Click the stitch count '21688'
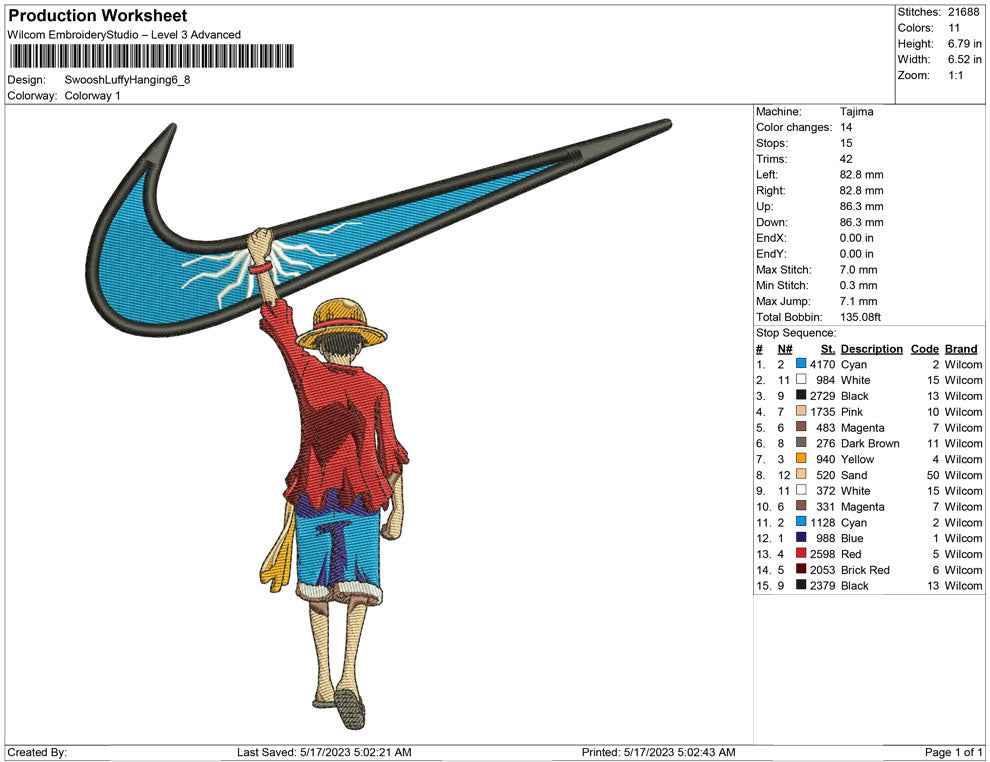 coord(963,12)
